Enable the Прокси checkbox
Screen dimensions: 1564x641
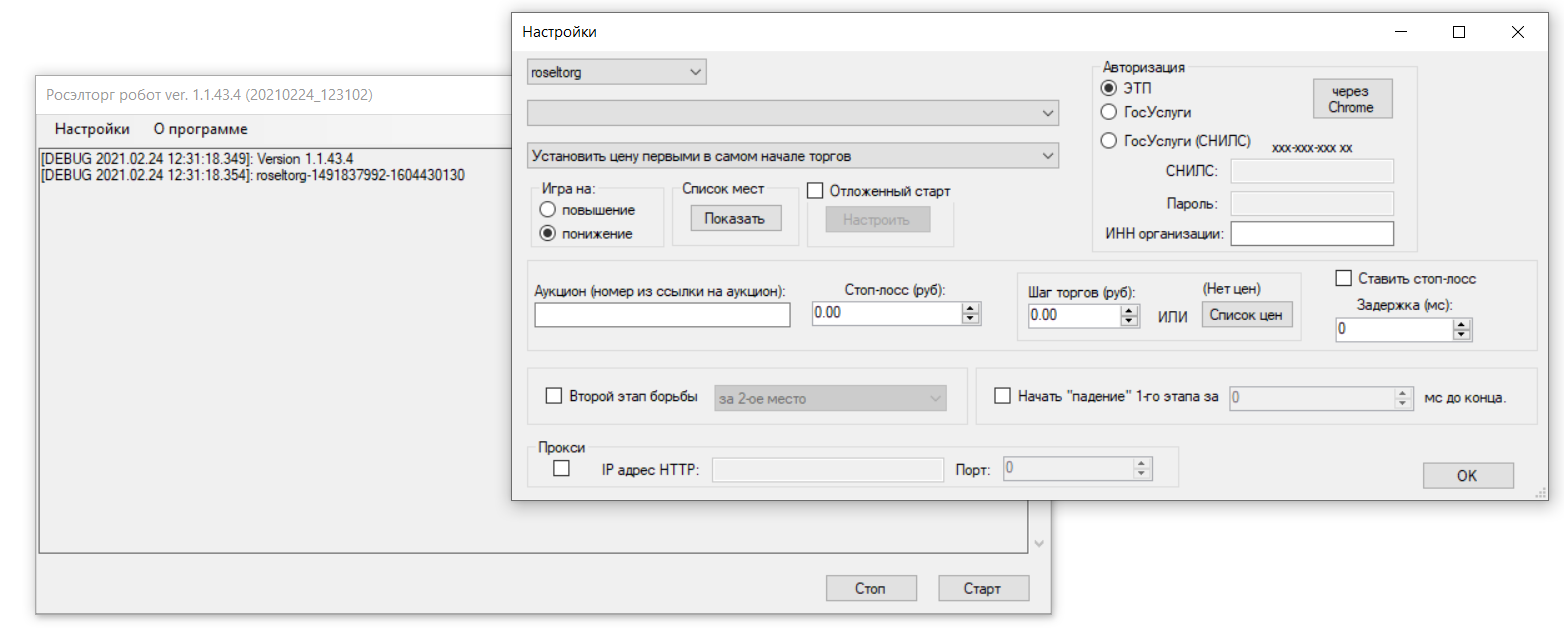tap(562, 467)
